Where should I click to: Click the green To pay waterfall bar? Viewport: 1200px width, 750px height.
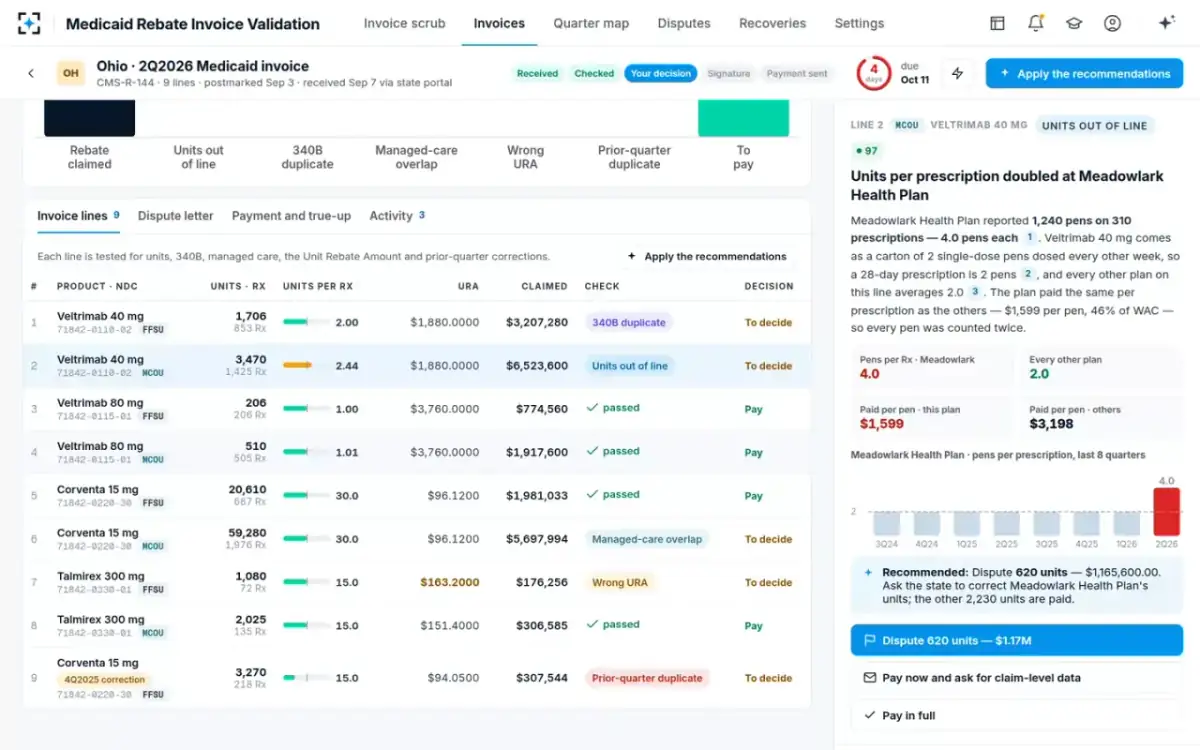[743, 118]
